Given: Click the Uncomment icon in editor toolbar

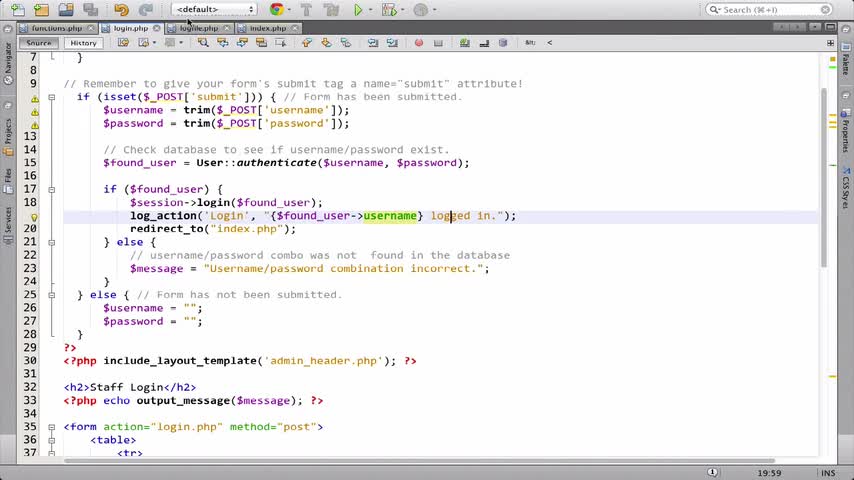Looking at the screenshot, I should 484,42.
